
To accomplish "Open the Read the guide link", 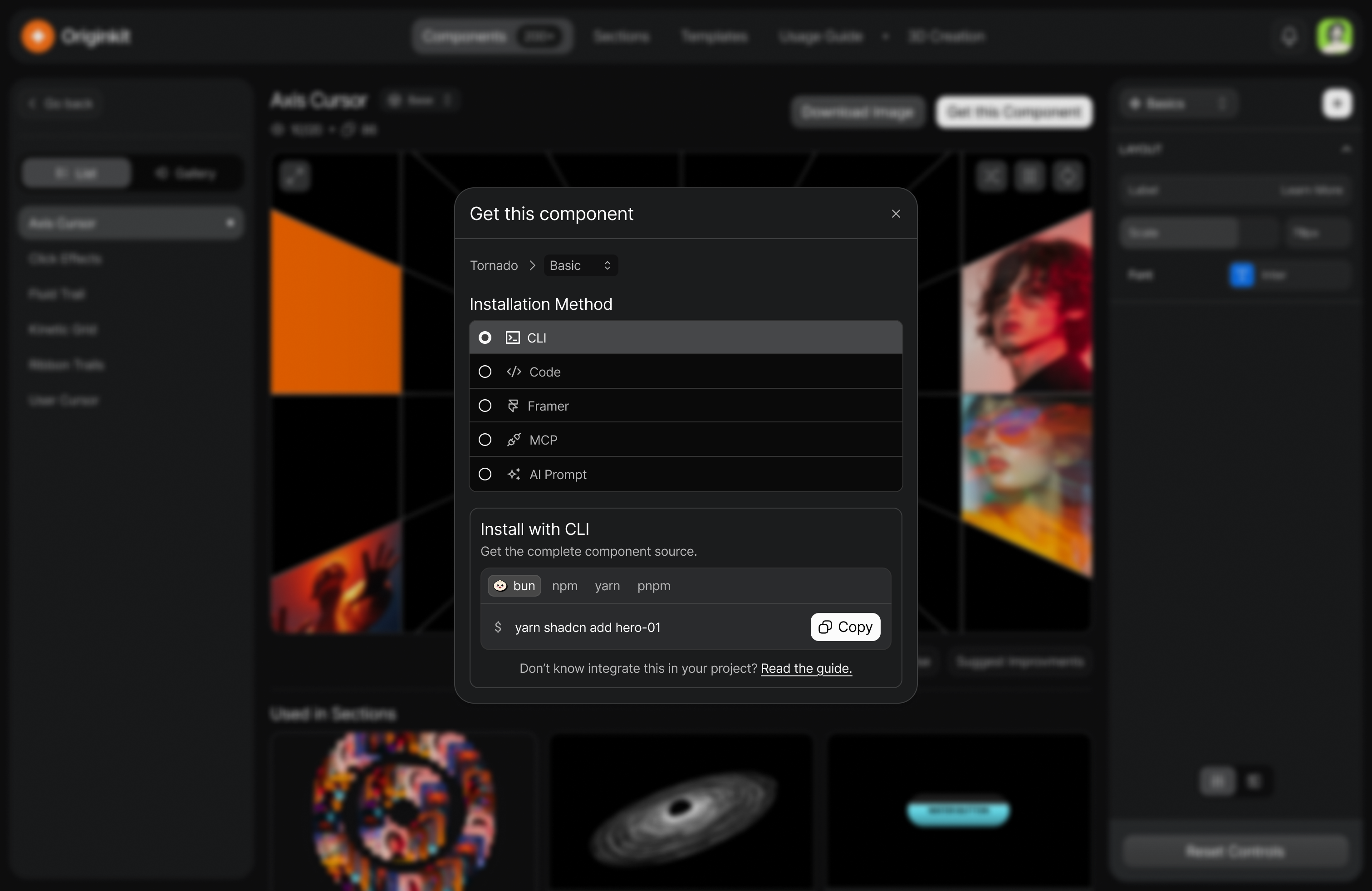I will coord(806,668).
